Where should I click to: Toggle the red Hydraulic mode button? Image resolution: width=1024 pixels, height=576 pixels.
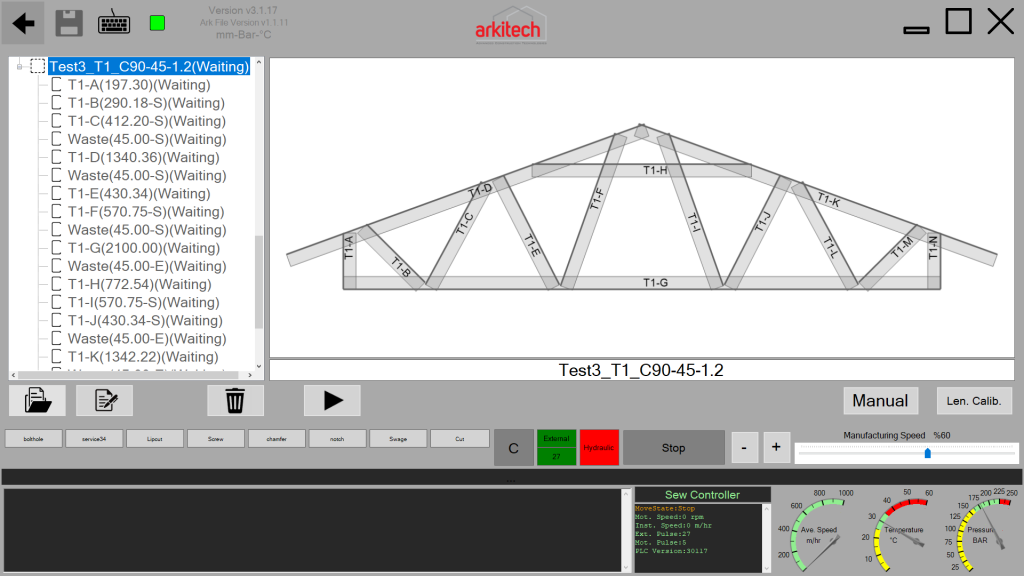[x=598, y=447]
